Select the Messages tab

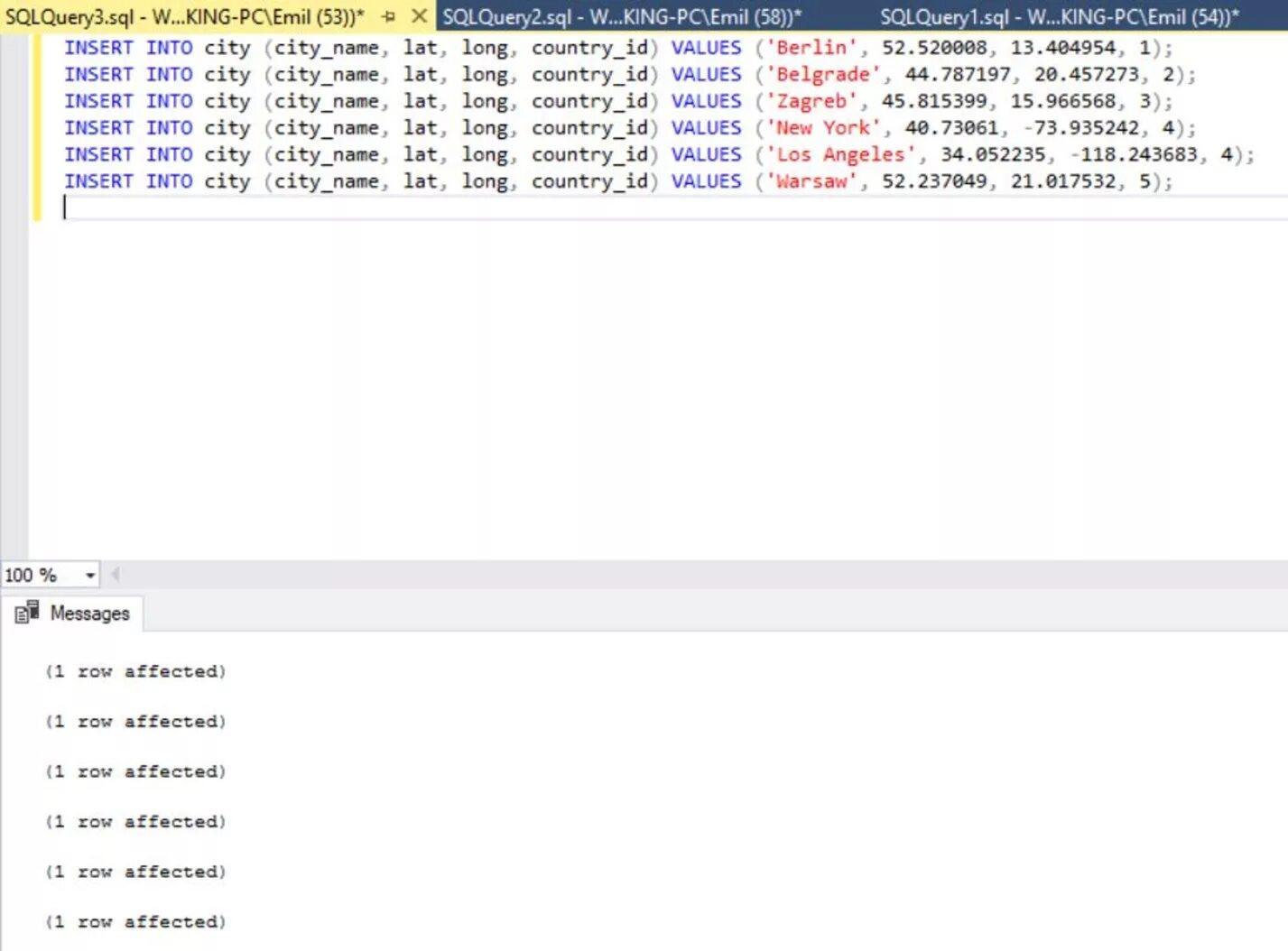(72, 614)
